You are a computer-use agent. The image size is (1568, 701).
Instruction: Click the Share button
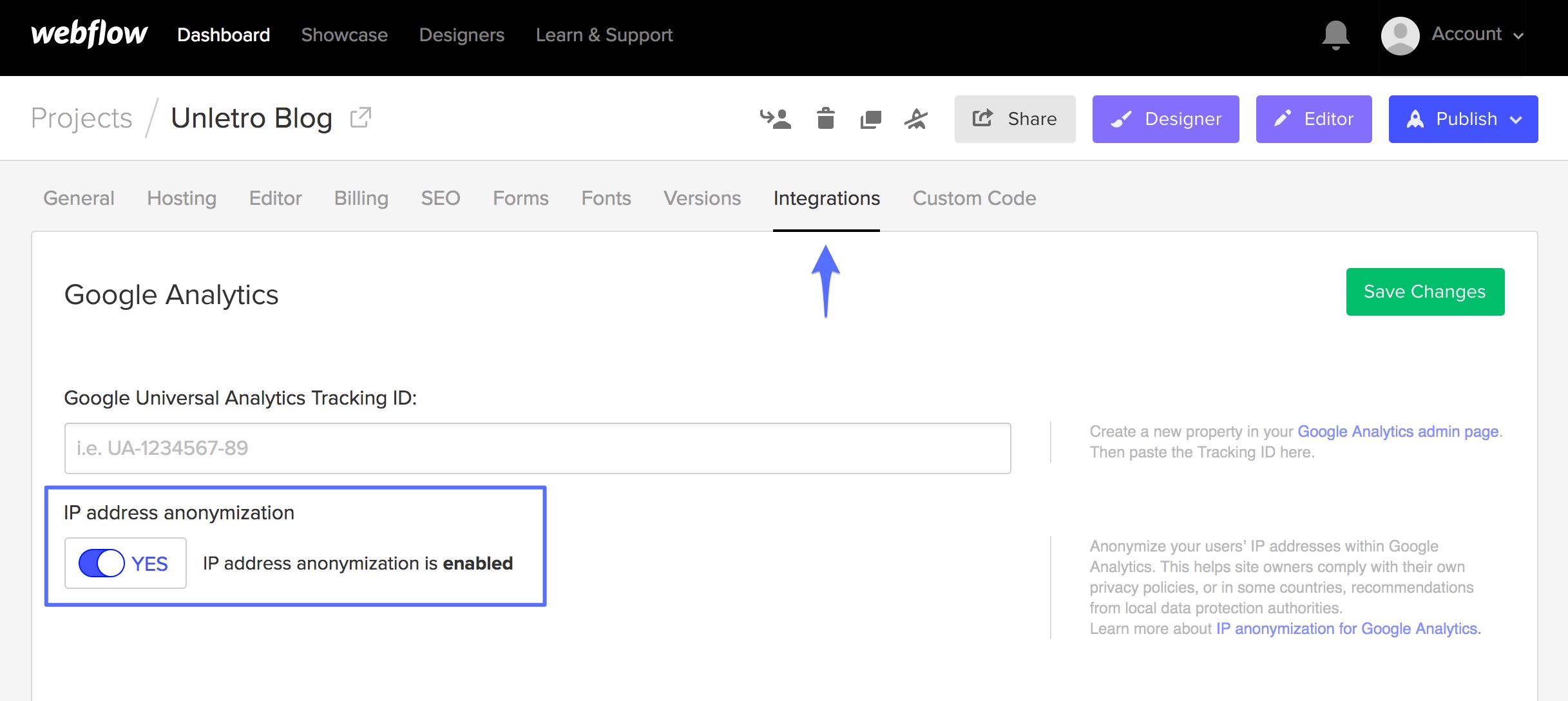1015,119
